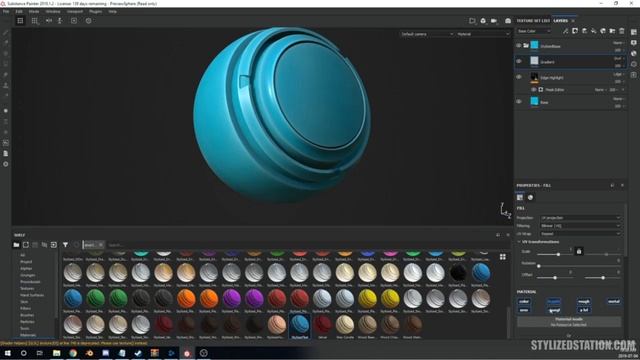
Task: Open Display Settings dock icon
Action: pos(633,43)
